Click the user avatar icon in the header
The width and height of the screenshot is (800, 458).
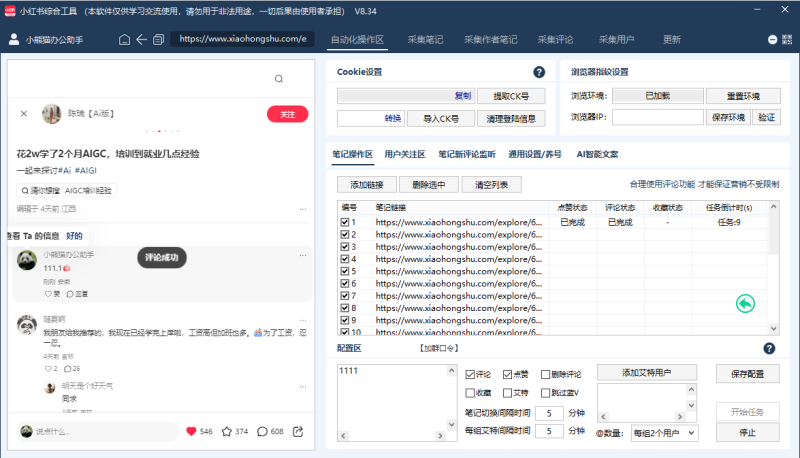click(14, 39)
